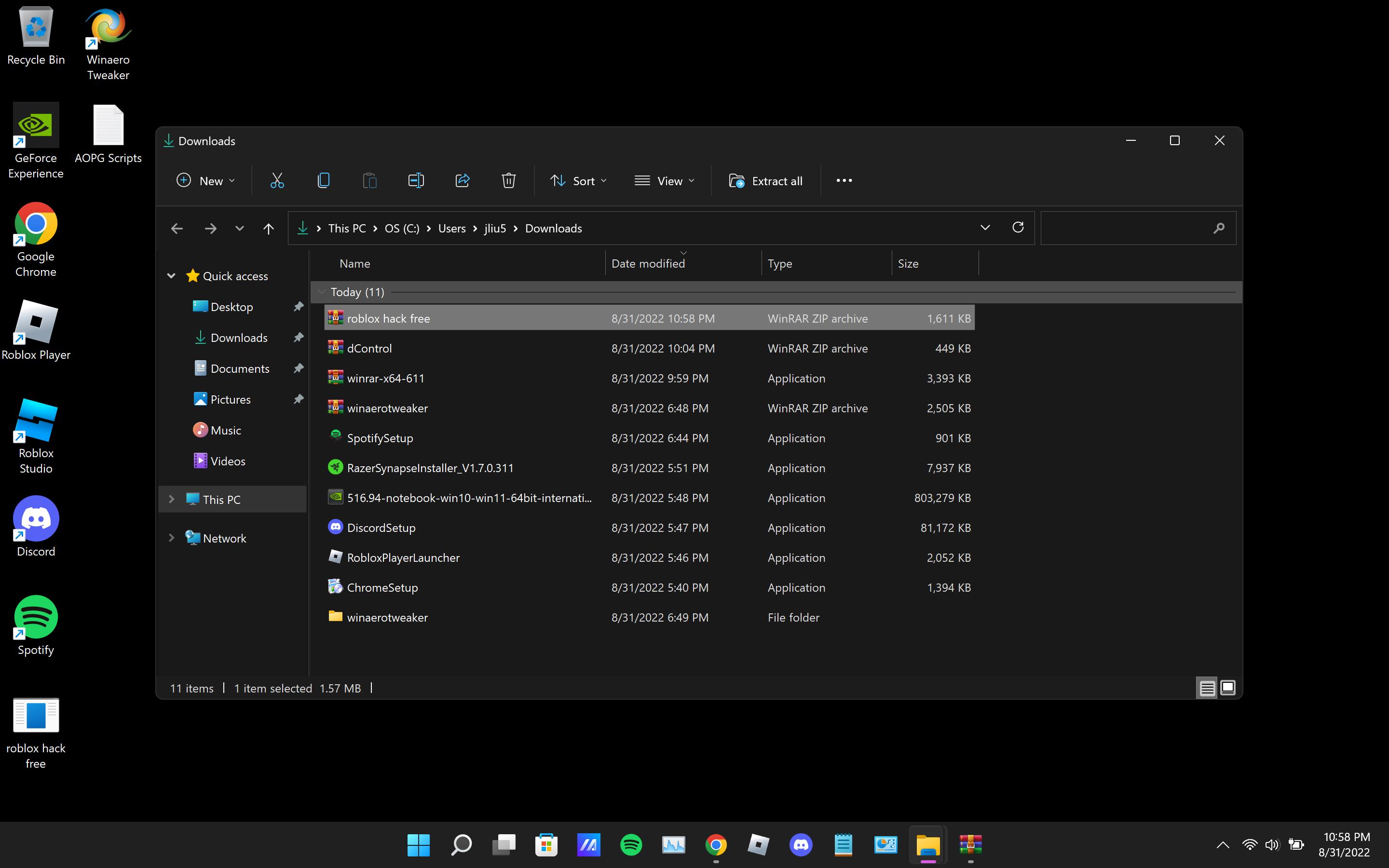The image size is (1389, 868).
Task: Open the See more ellipsis menu
Action: click(844, 181)
